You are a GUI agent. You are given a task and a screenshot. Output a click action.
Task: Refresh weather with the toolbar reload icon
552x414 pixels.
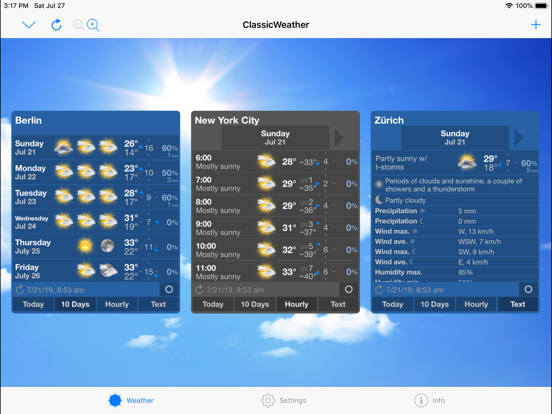pos(56,25)
